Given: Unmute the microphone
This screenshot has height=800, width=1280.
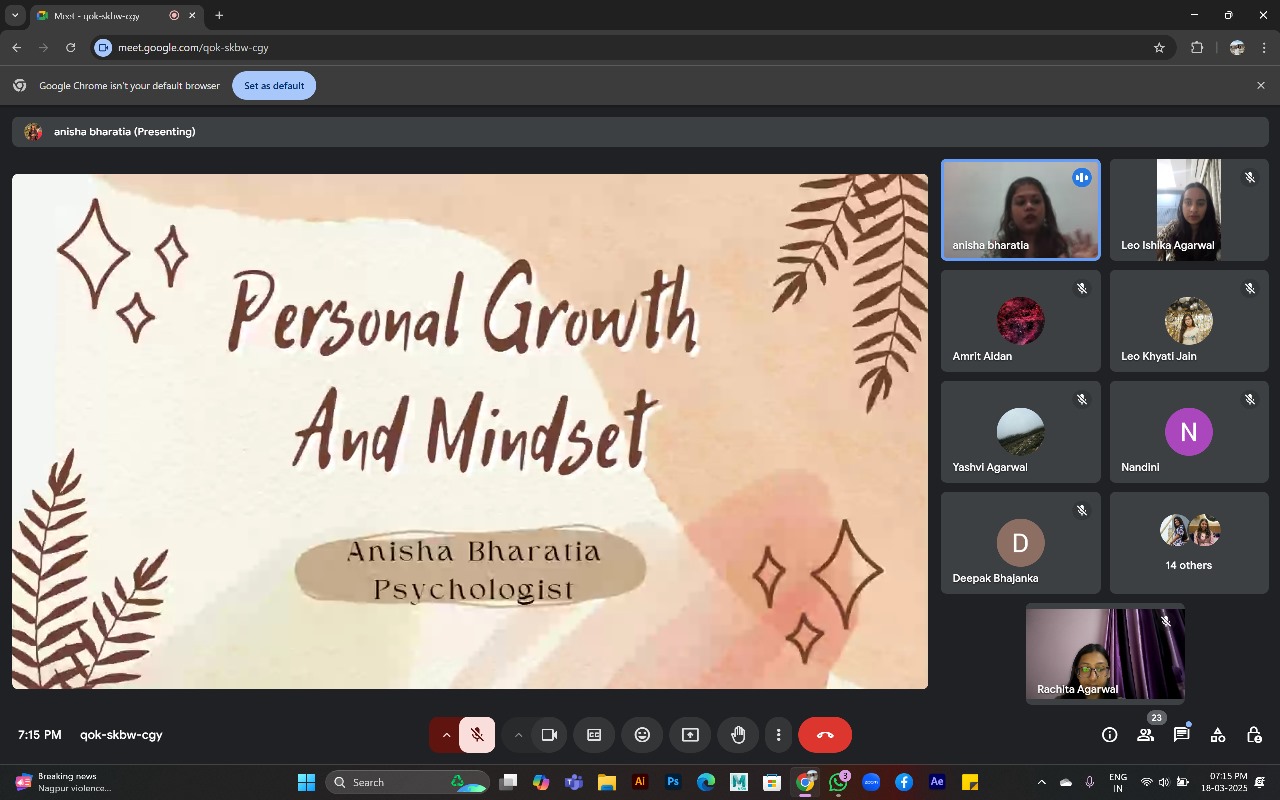Looking at the screenshot, I should coord(477,735).
